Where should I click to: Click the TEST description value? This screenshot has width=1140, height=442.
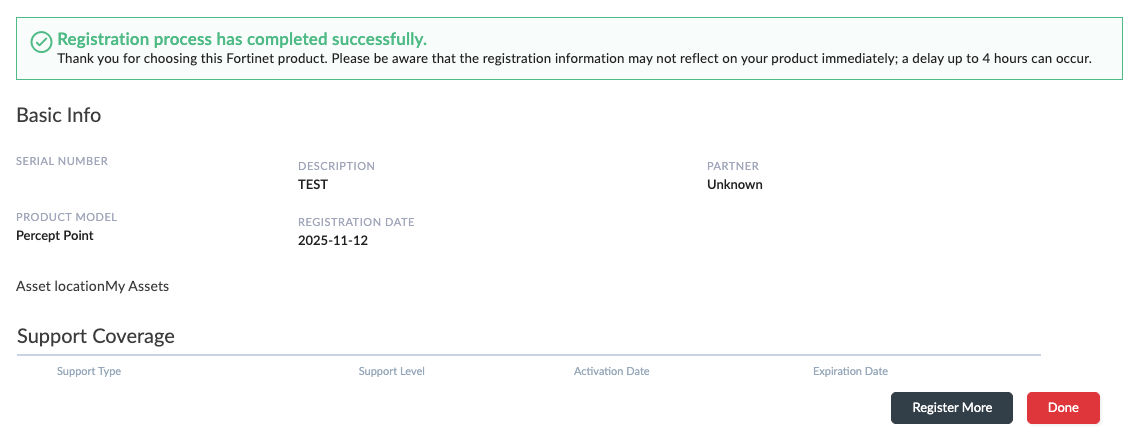click(x=313, y=185)
